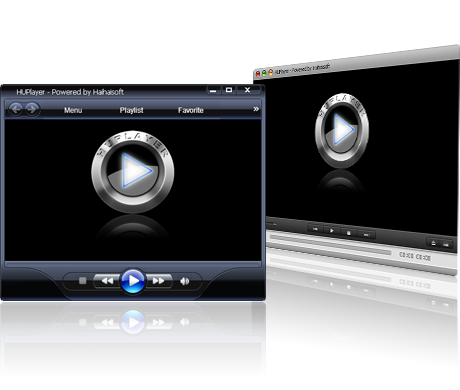Click the fast-forward double-arrow button

click(x=159, y=281)
